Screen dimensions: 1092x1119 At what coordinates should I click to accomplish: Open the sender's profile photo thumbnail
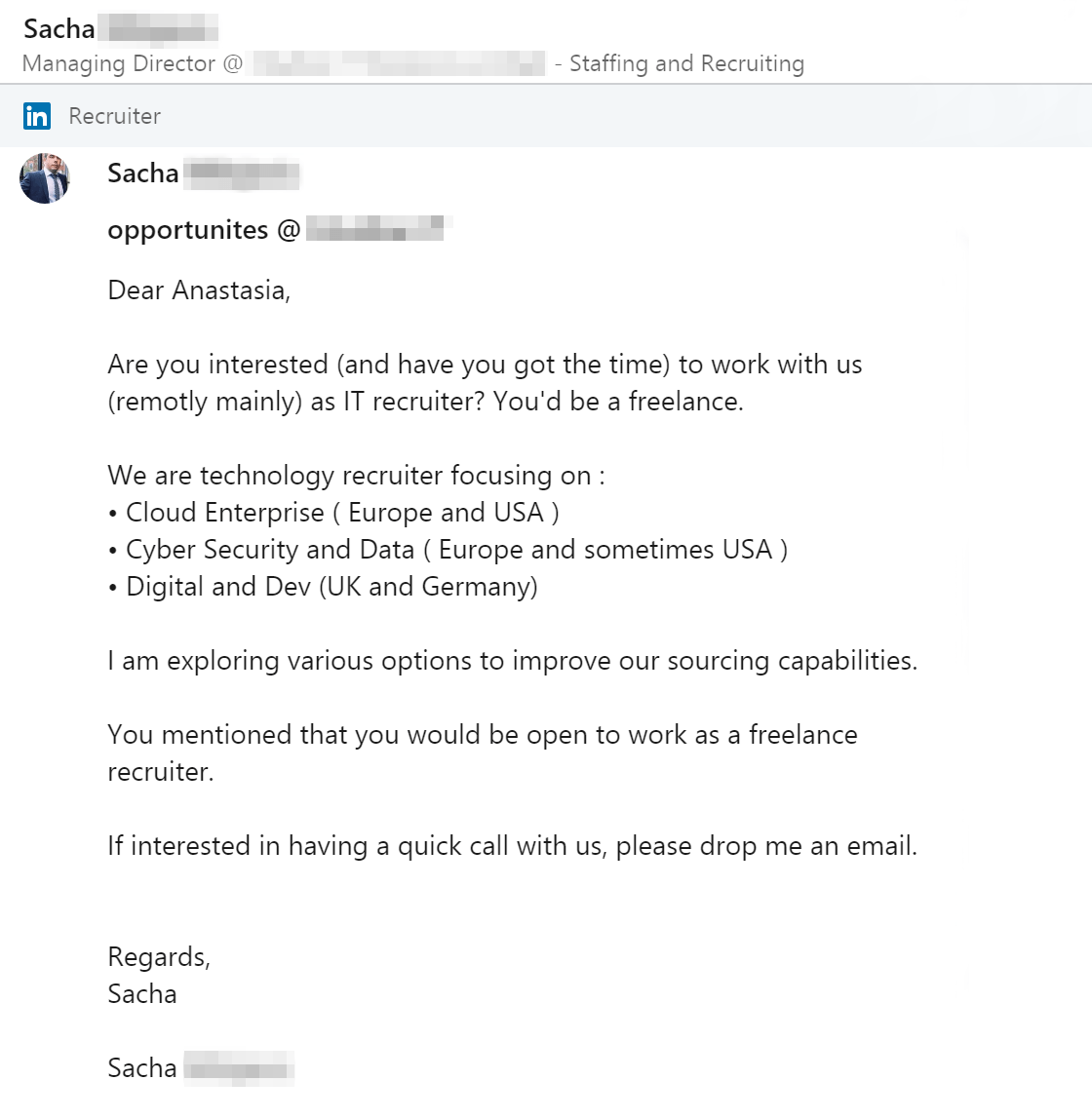[44, 178]
